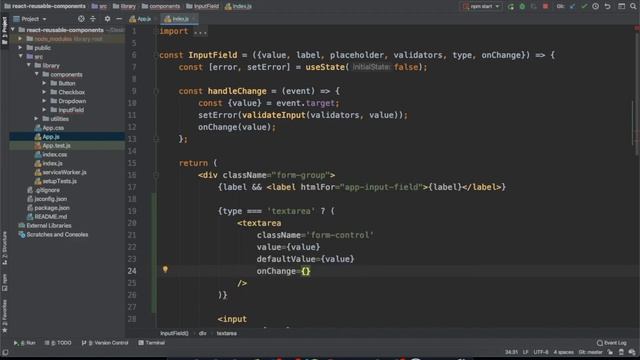Click textarea in bottom code breadcrumb
The height and width of the screenshot is (360, 640).
click(x=227, y=333)
